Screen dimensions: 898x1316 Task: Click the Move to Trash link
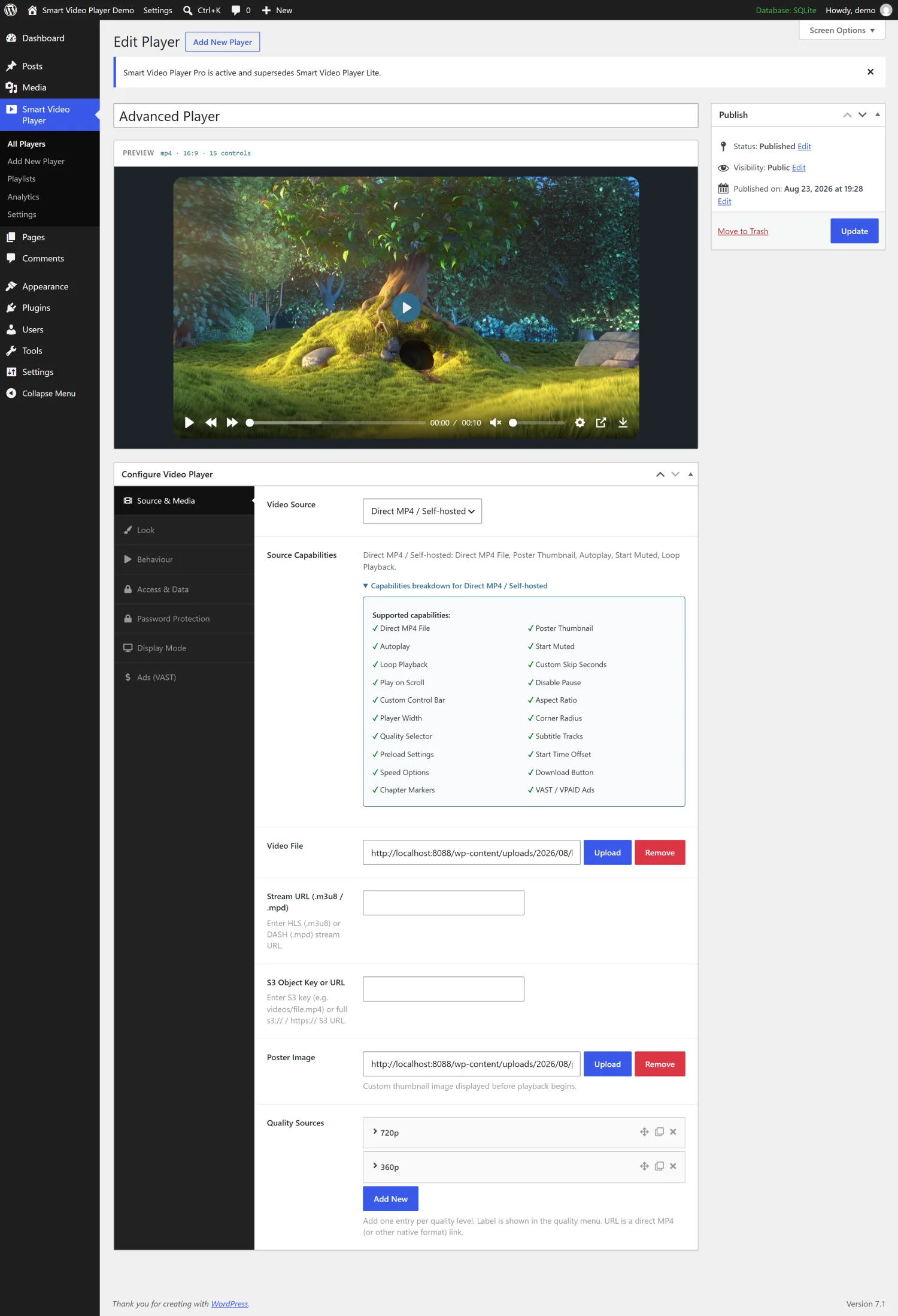(743, 231)
